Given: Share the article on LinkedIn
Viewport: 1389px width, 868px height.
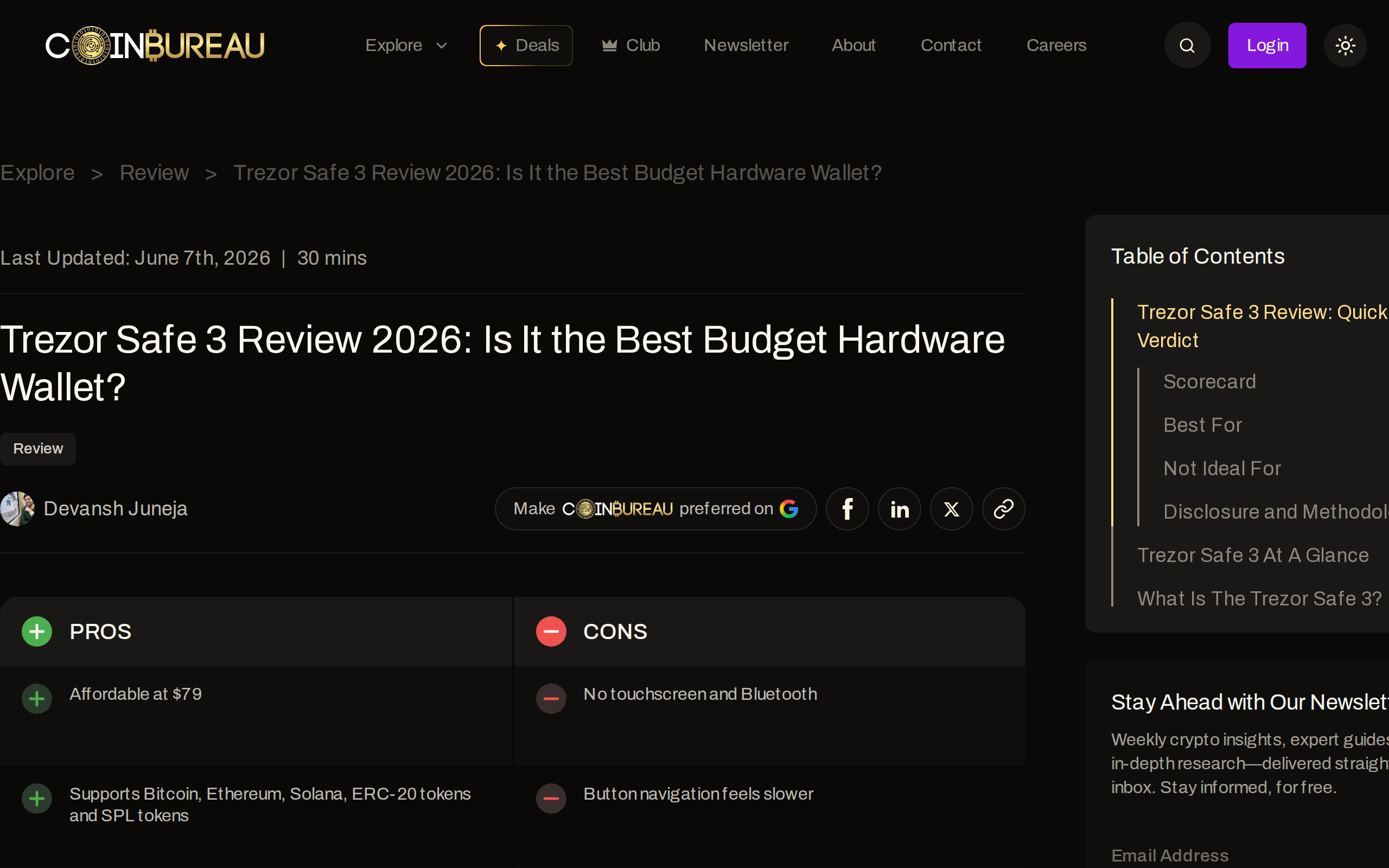Looking at the screenshot, I should point(900,509).
